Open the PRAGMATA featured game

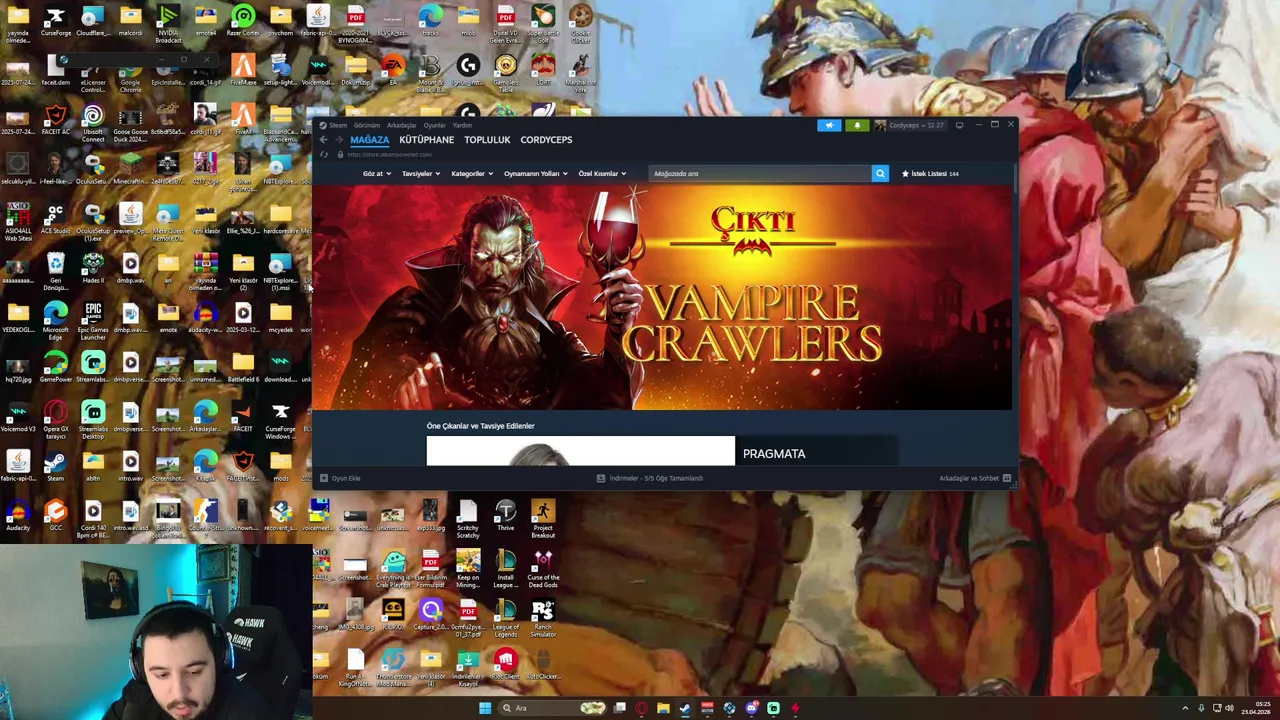(x=662, y=451)
